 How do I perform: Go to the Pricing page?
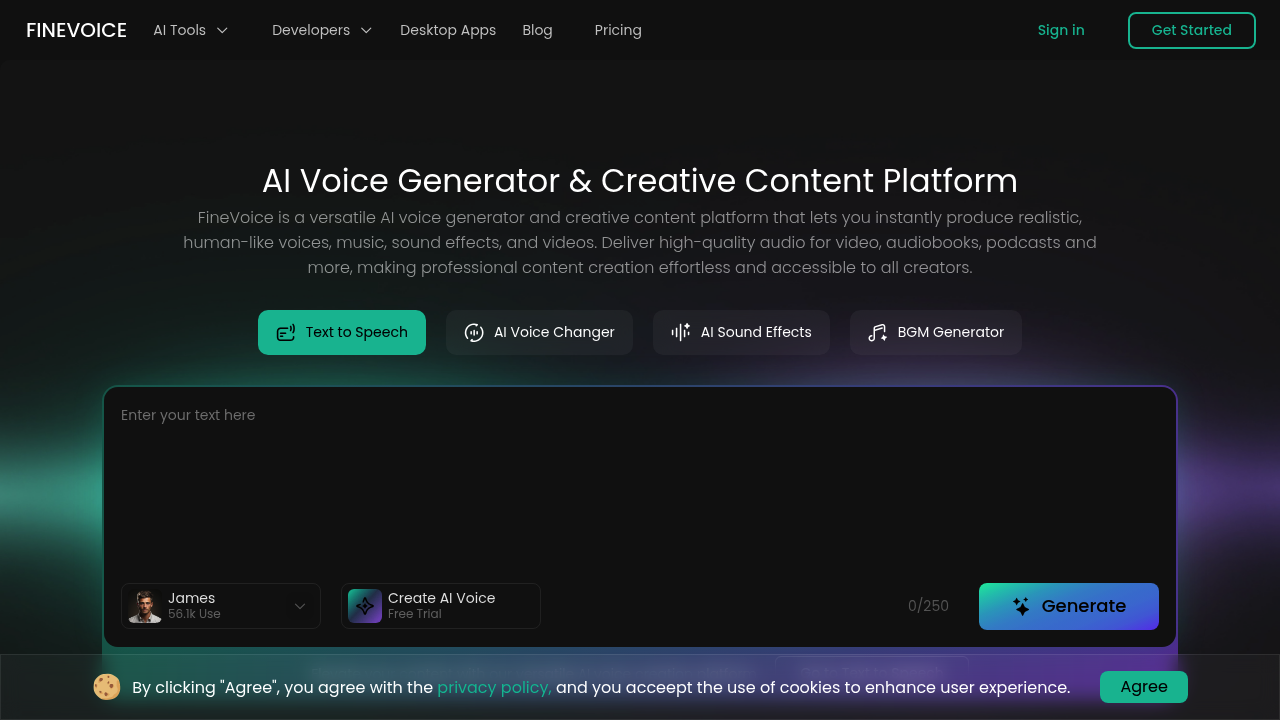coord(618,30)
